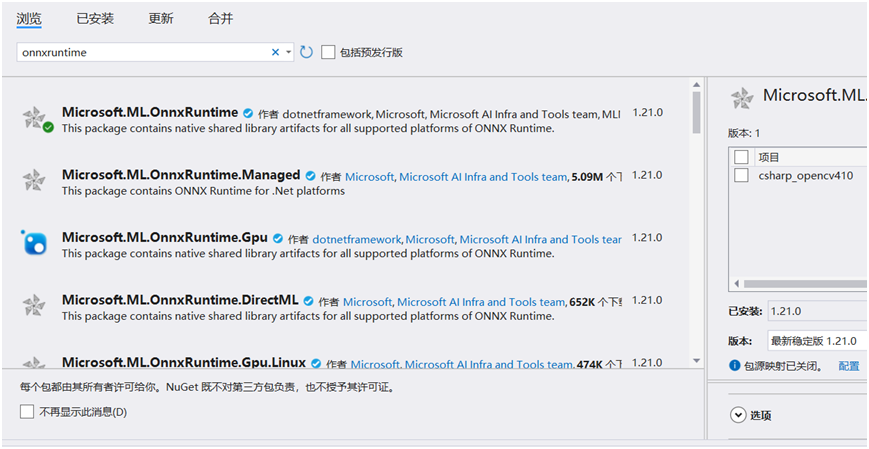869x449 pixels.
Task: Click verified badge next to OnnxRuntime.Gpu.Linux
Action: [x=316, y=364]
